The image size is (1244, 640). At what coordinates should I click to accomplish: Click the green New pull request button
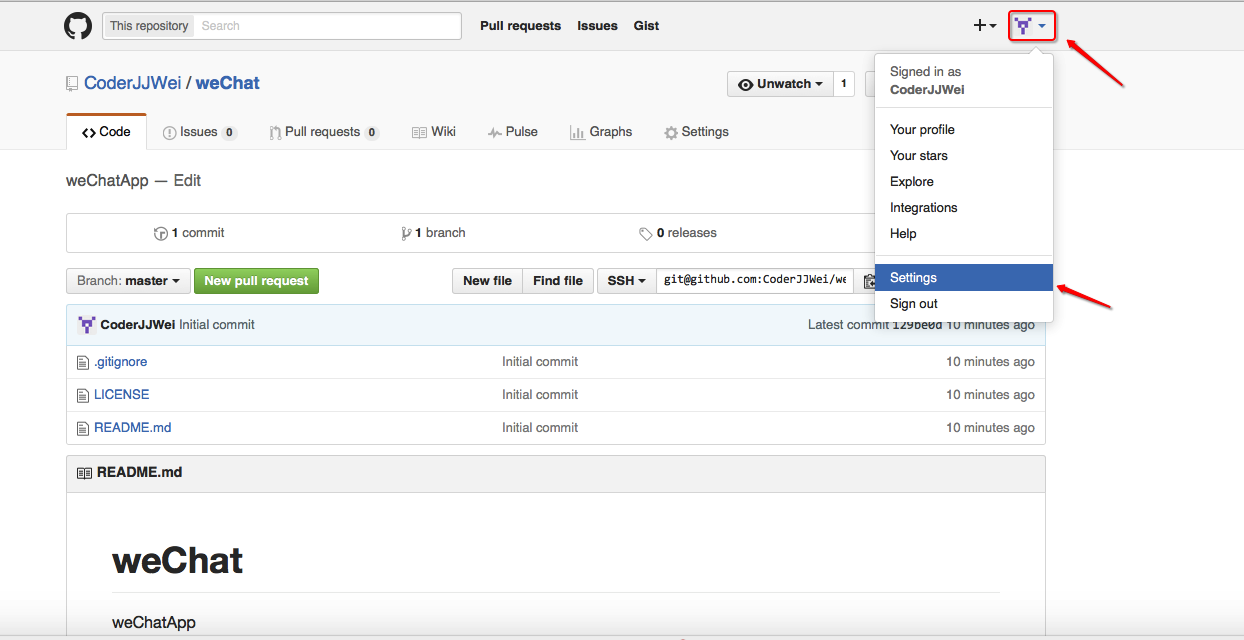pos(256,281)
